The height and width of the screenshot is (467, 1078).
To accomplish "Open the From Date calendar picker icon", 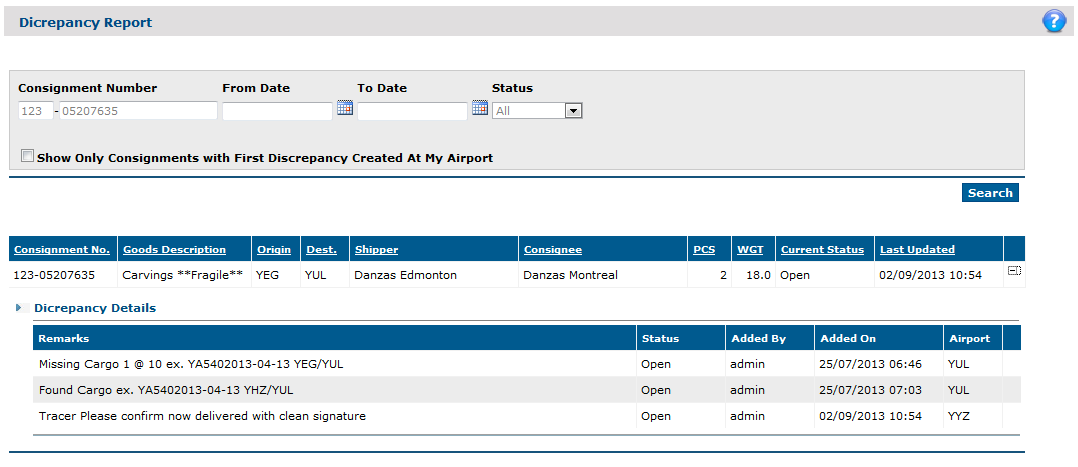I will [345, 108].
